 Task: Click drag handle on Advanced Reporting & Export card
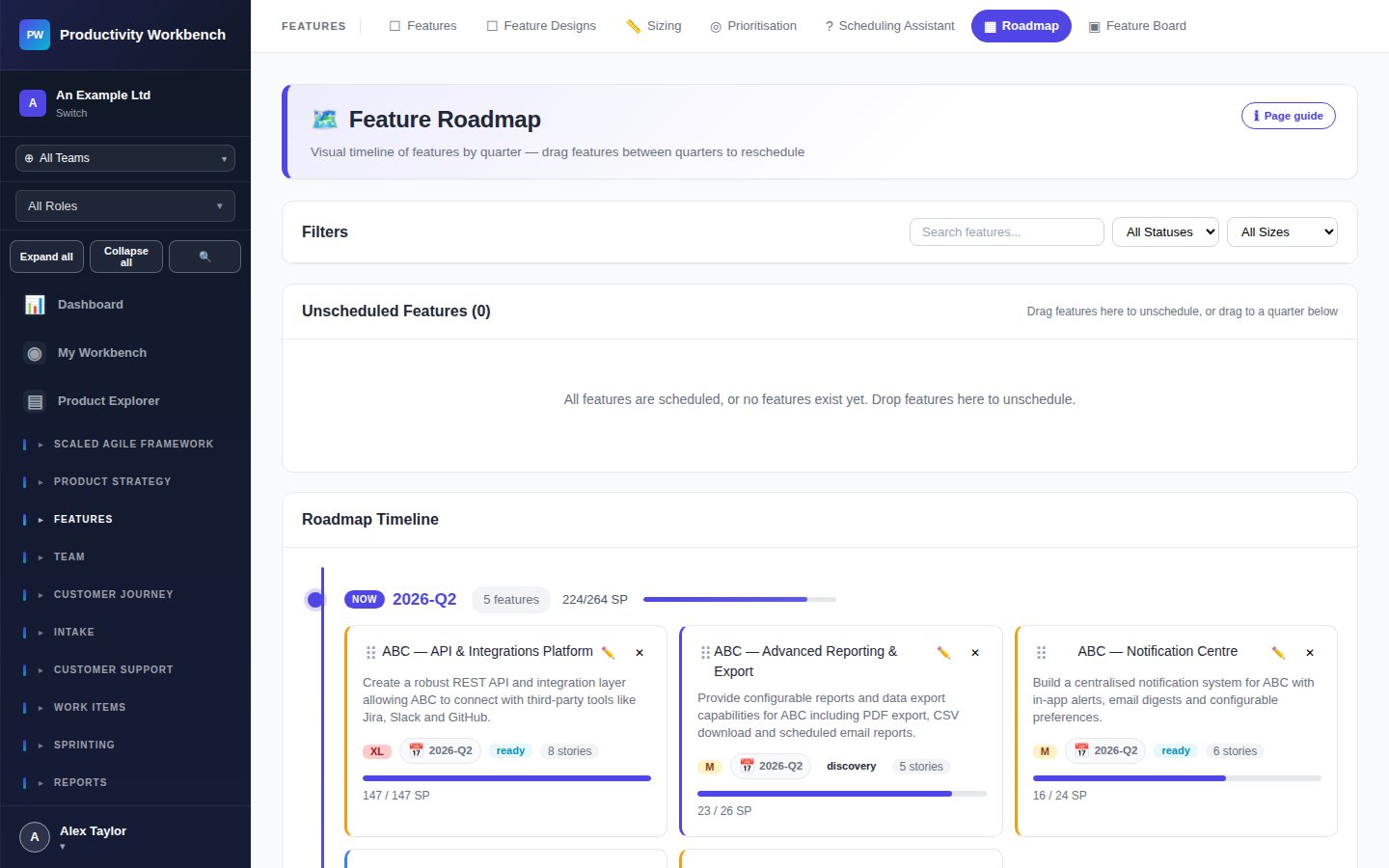705,653
